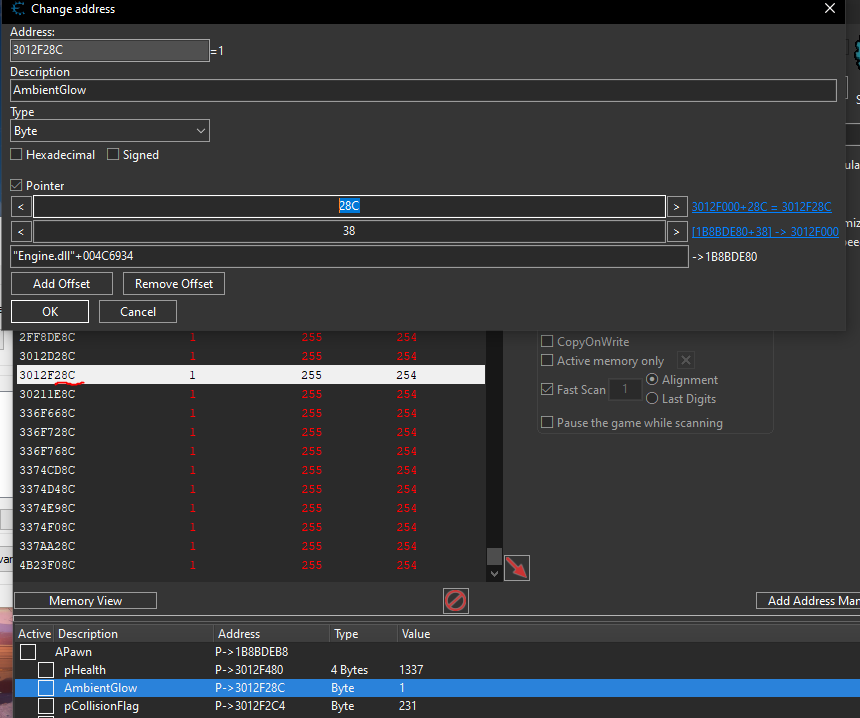
Task: Decrease the 38 offset with left arrow
Action: pos(21,231)
